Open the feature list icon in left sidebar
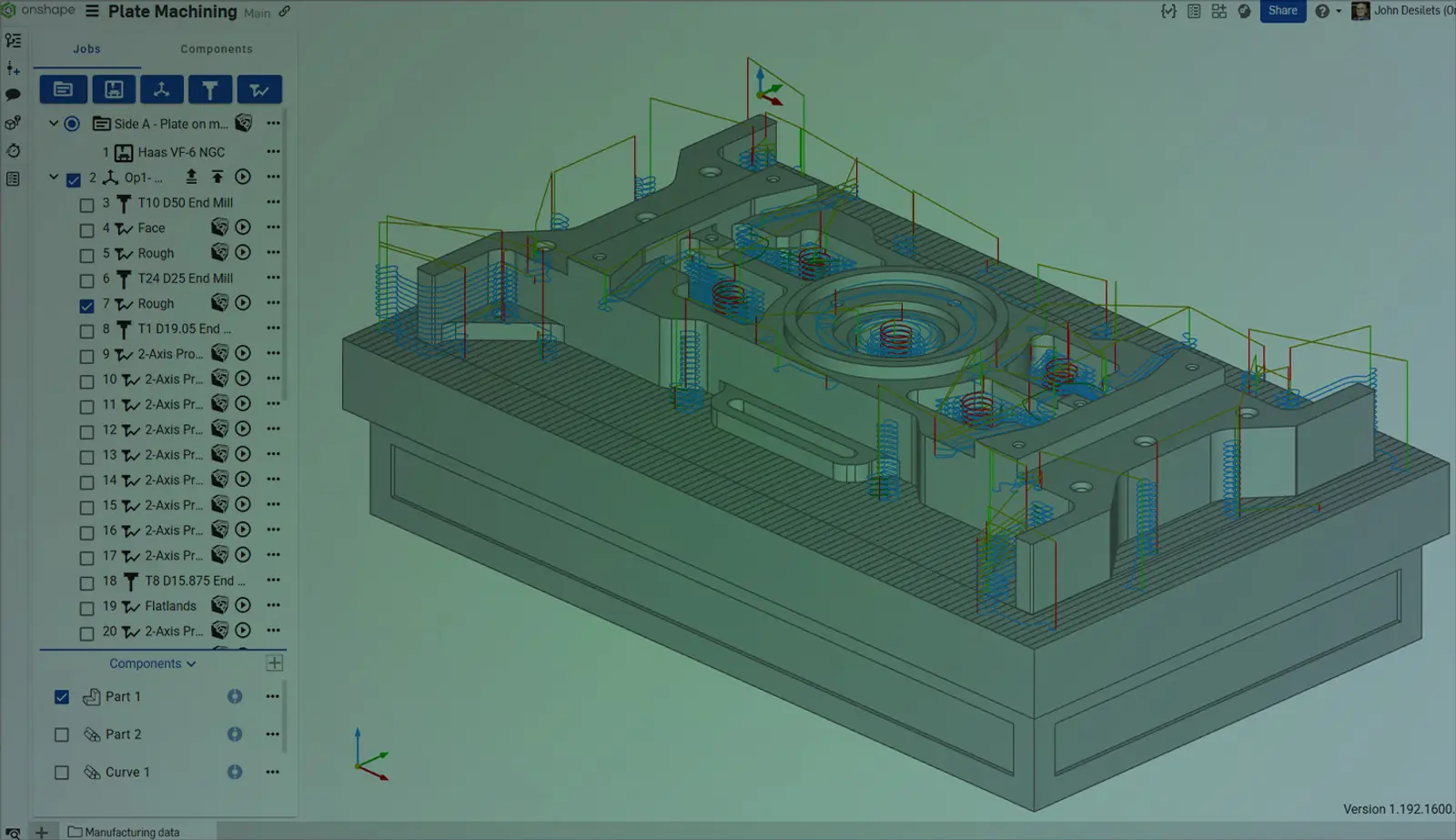 coord(13,41)
